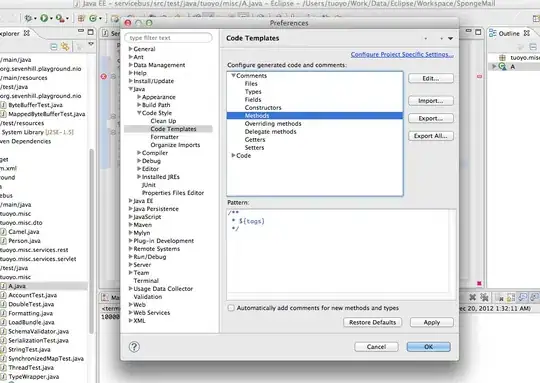Click the New Java Class toolbar icon

click(93, 18)
